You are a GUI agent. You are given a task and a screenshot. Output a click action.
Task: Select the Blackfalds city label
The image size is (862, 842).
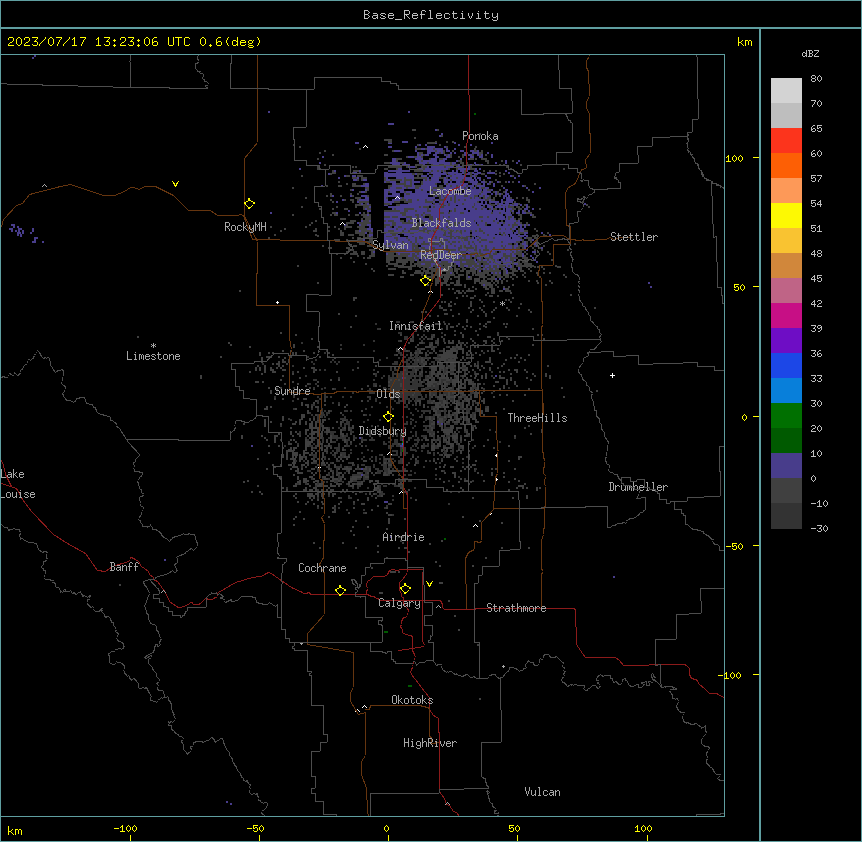click(x=441, y=223)
